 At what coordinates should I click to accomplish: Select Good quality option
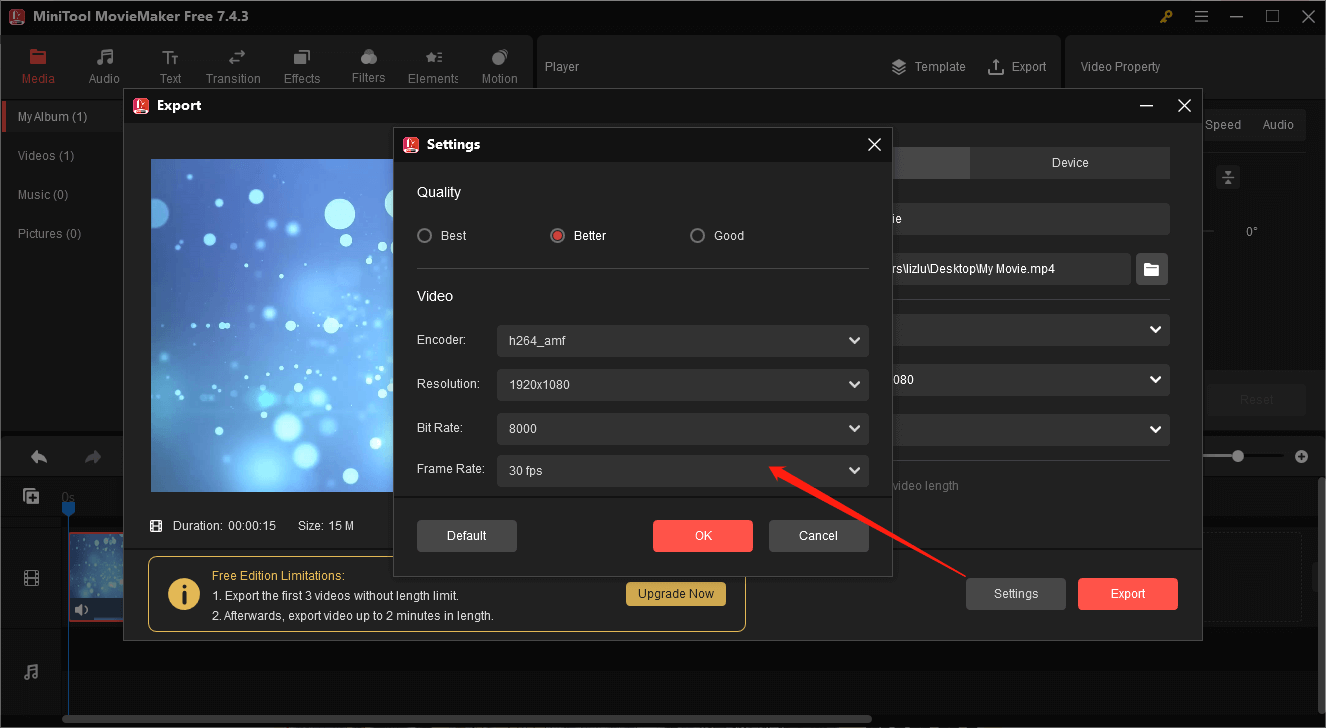pyautogui.click(x=717, y=236)
